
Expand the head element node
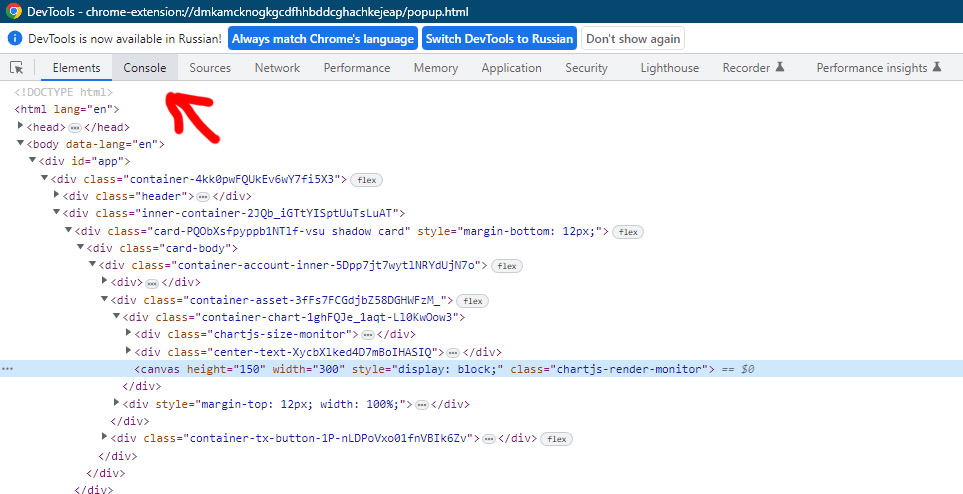[20, 126]
